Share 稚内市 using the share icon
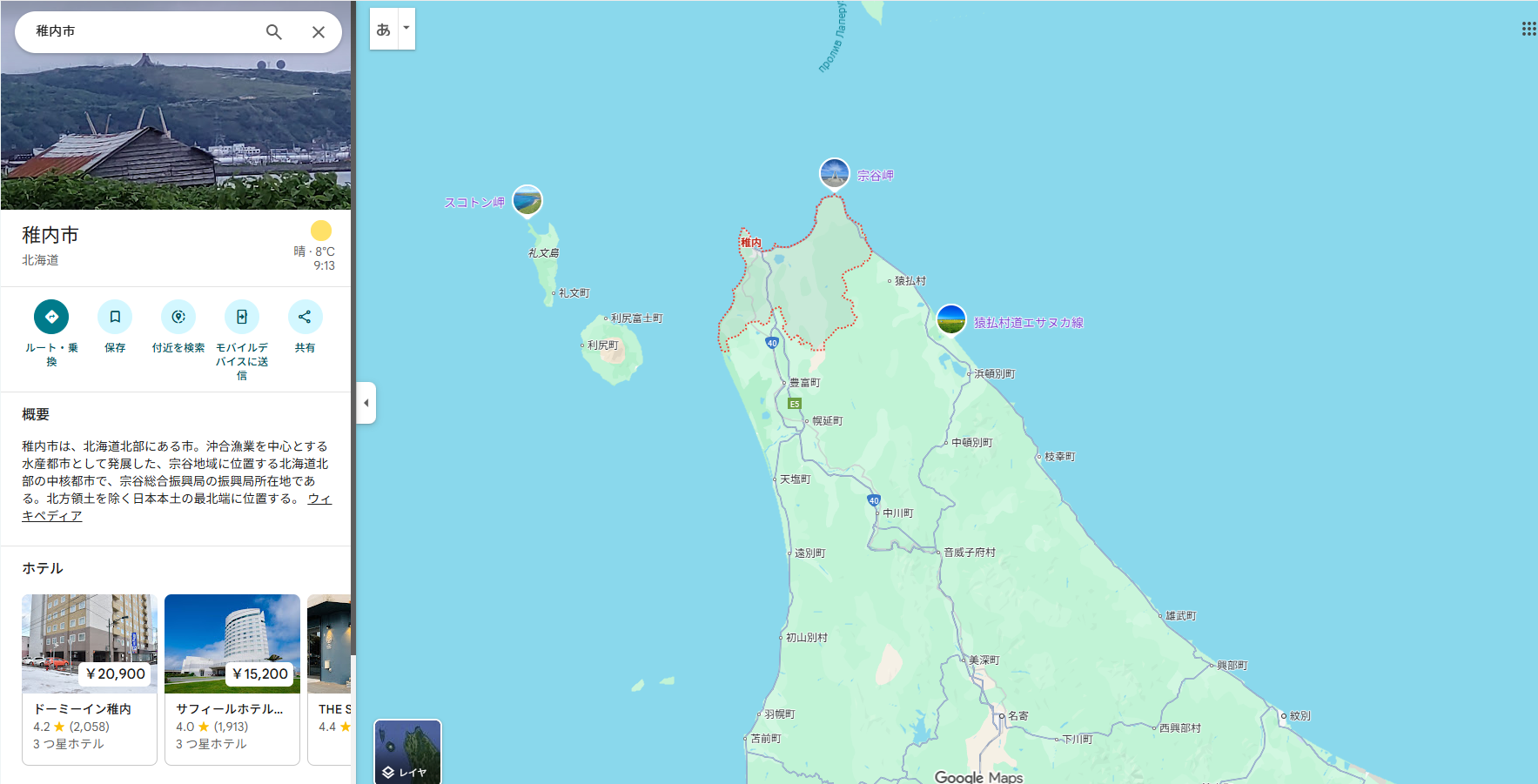 coord(305,317)
